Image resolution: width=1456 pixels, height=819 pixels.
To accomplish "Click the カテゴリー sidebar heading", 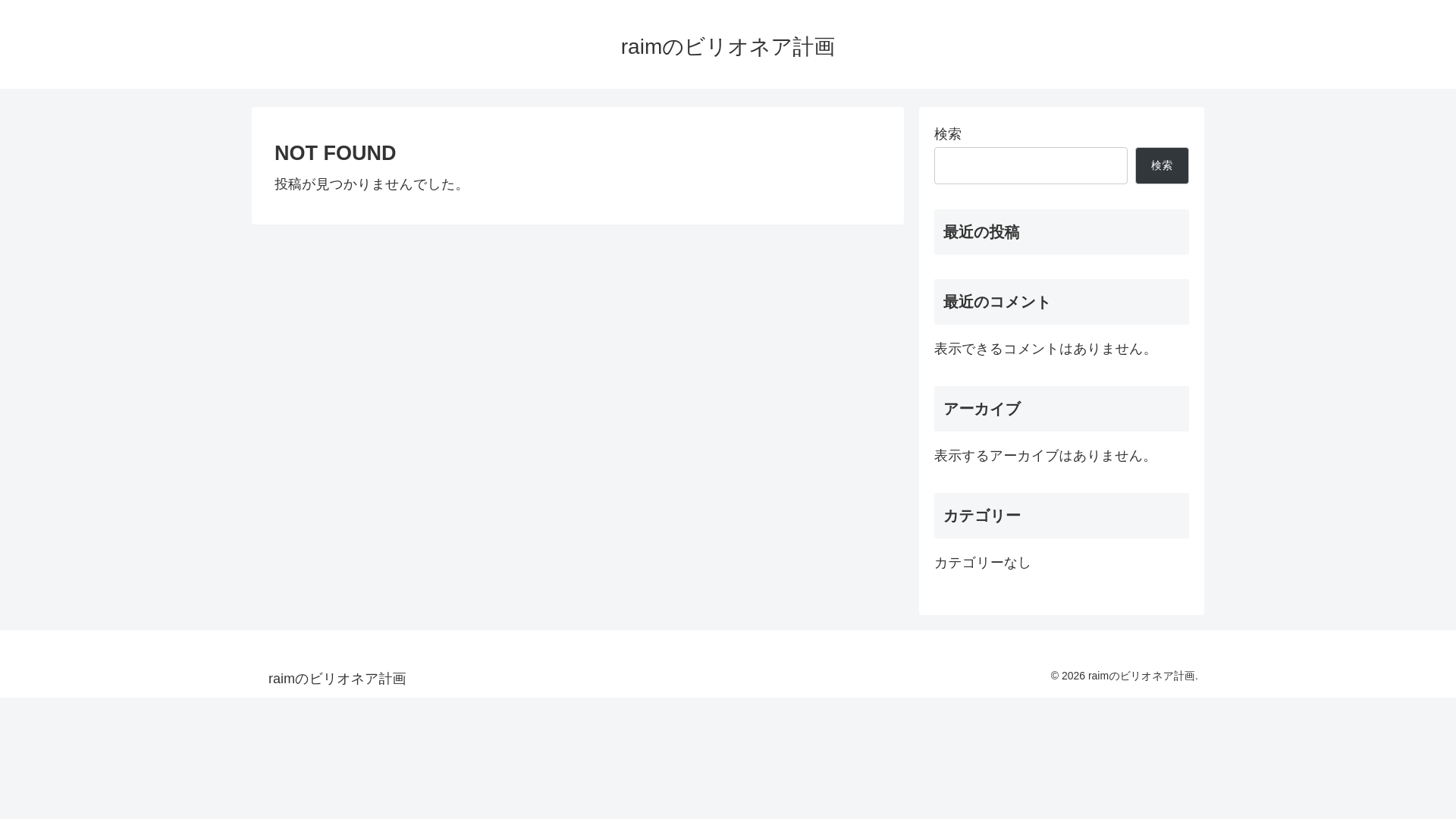I will pyautogui.click(x=1062, y=516).
